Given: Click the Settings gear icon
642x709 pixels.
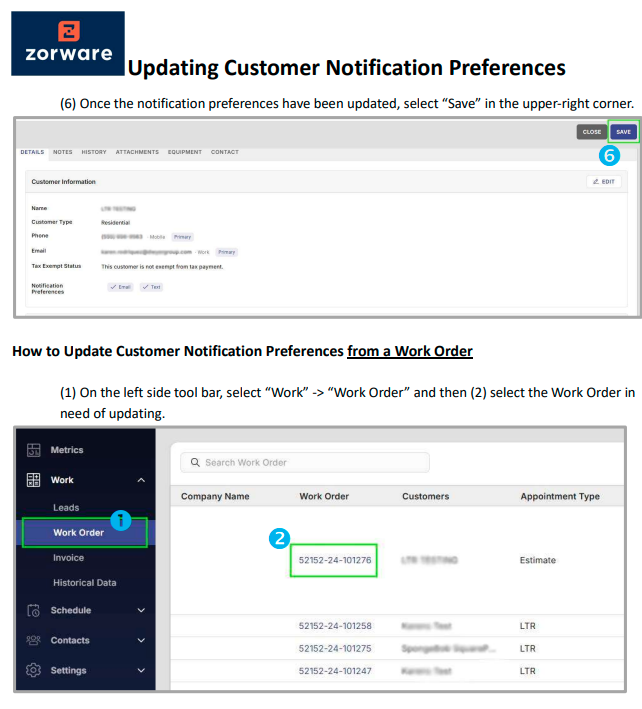Looking at the screenshot, I should (x=33, y=670).
